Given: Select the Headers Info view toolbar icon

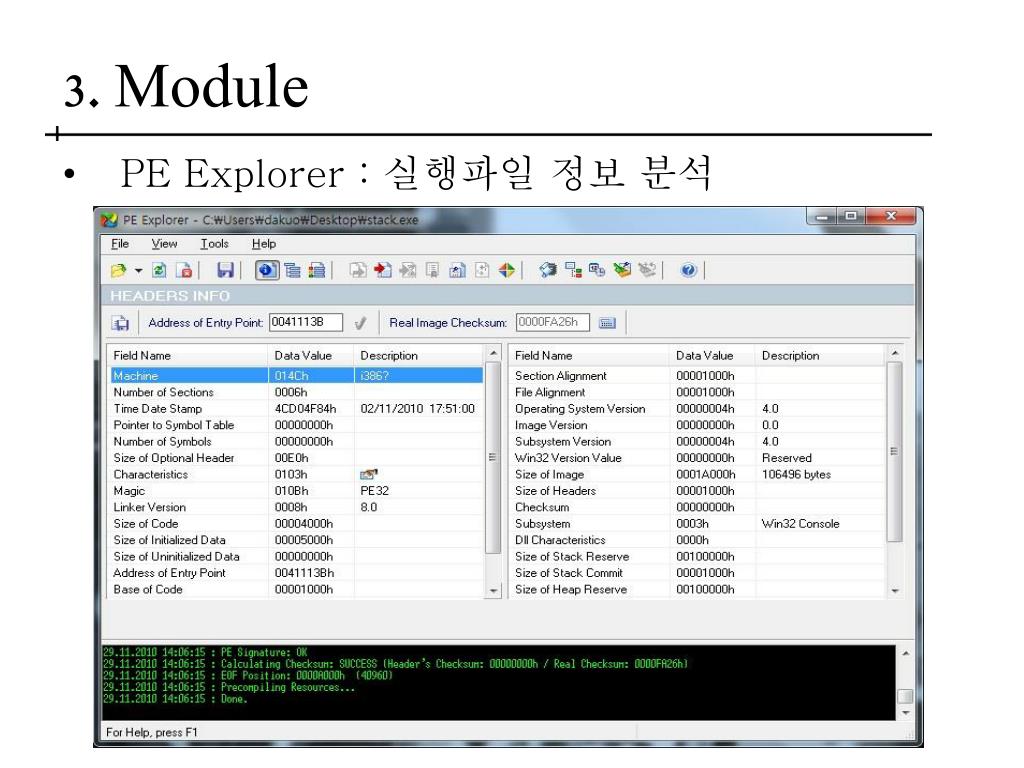Looking at the screenshot, I should 266,270.
